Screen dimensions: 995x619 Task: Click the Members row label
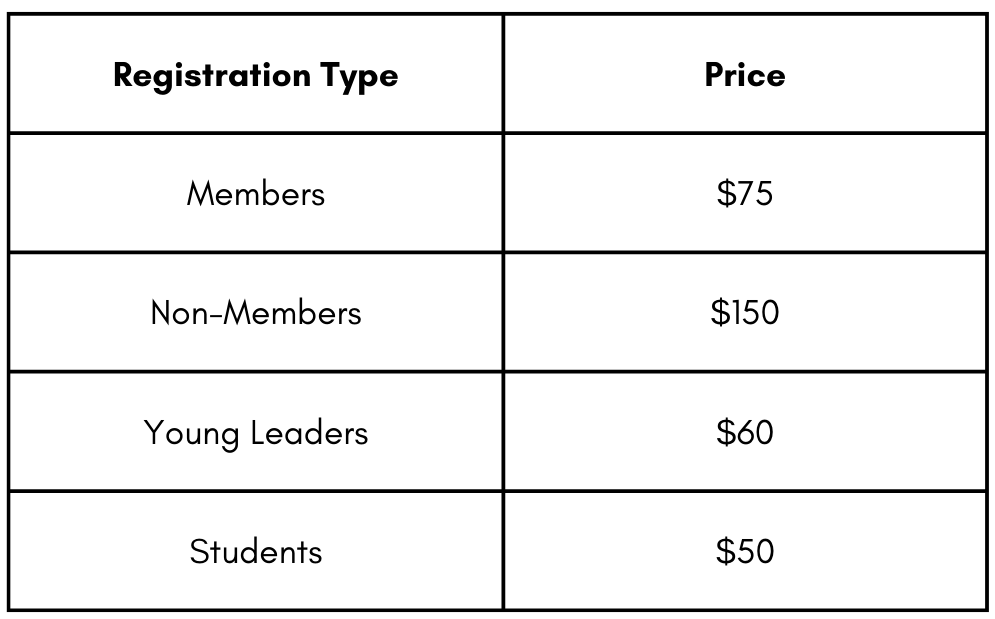[256, 193]
